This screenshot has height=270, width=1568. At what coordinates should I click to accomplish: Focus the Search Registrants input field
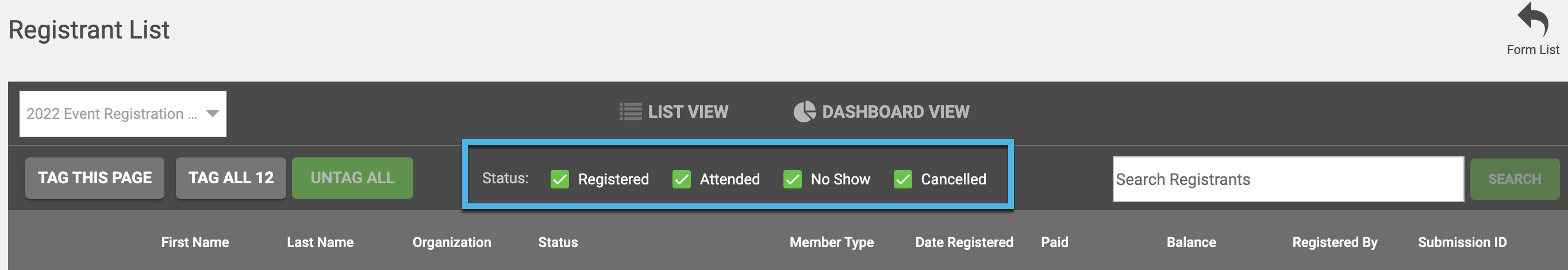pos(1288,179)
